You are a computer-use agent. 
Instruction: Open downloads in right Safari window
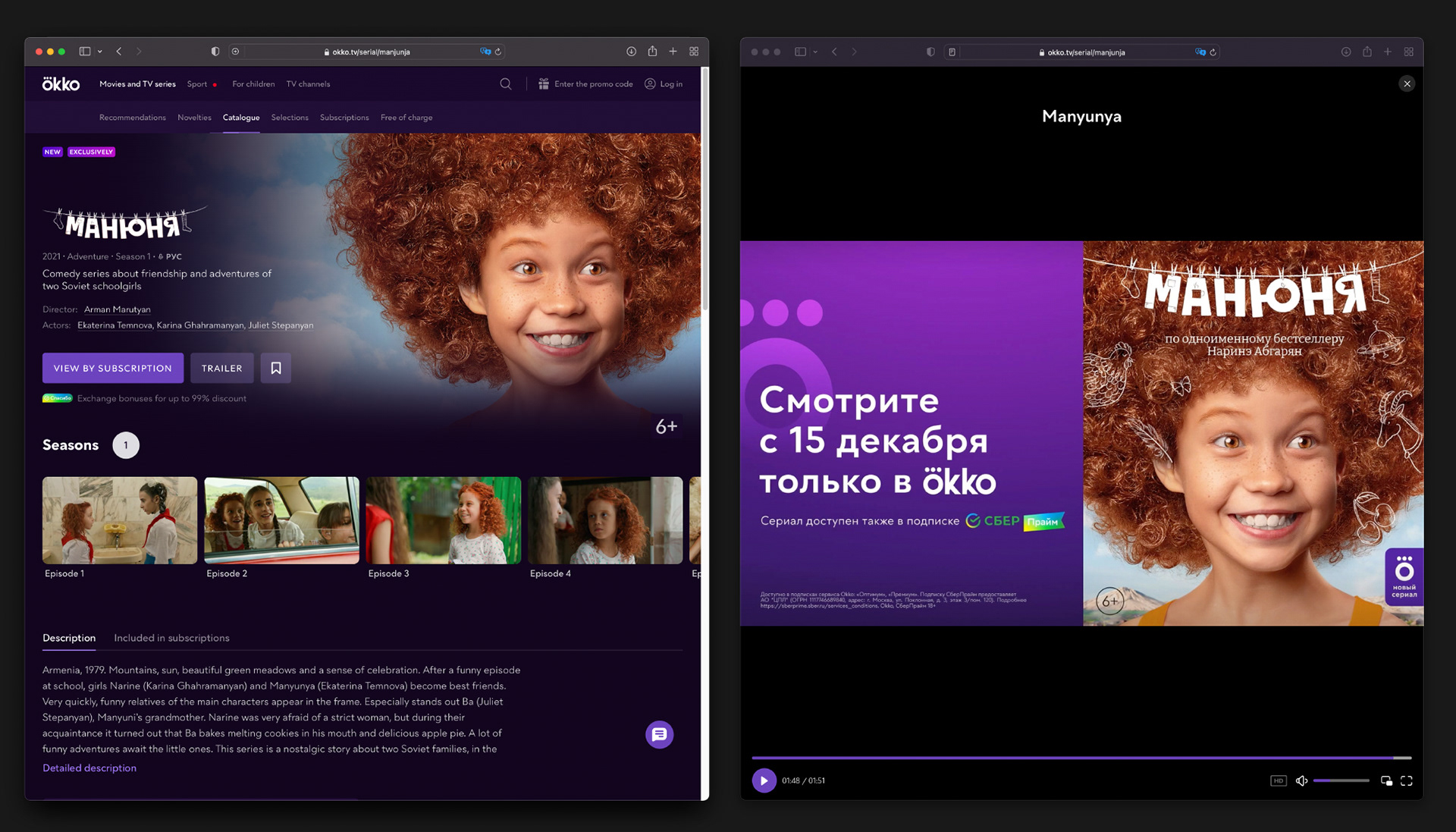pyautogui.click(x=1346, y=52)
